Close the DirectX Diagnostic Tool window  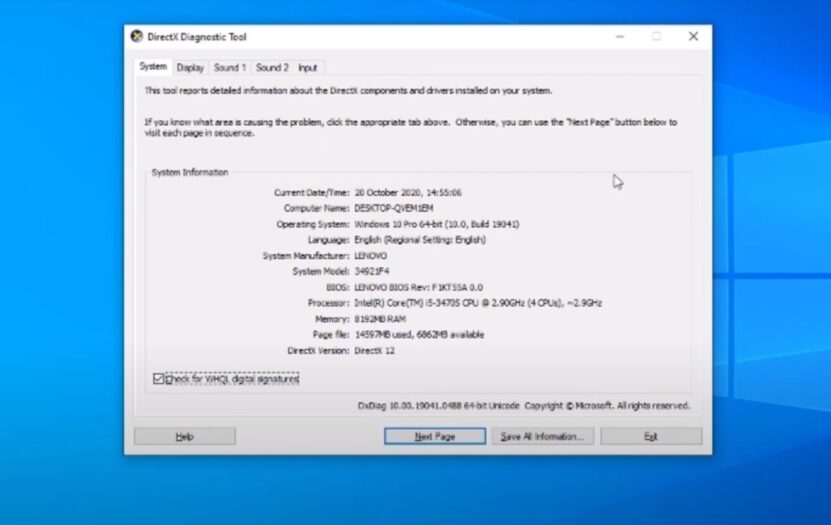point(693,37)
